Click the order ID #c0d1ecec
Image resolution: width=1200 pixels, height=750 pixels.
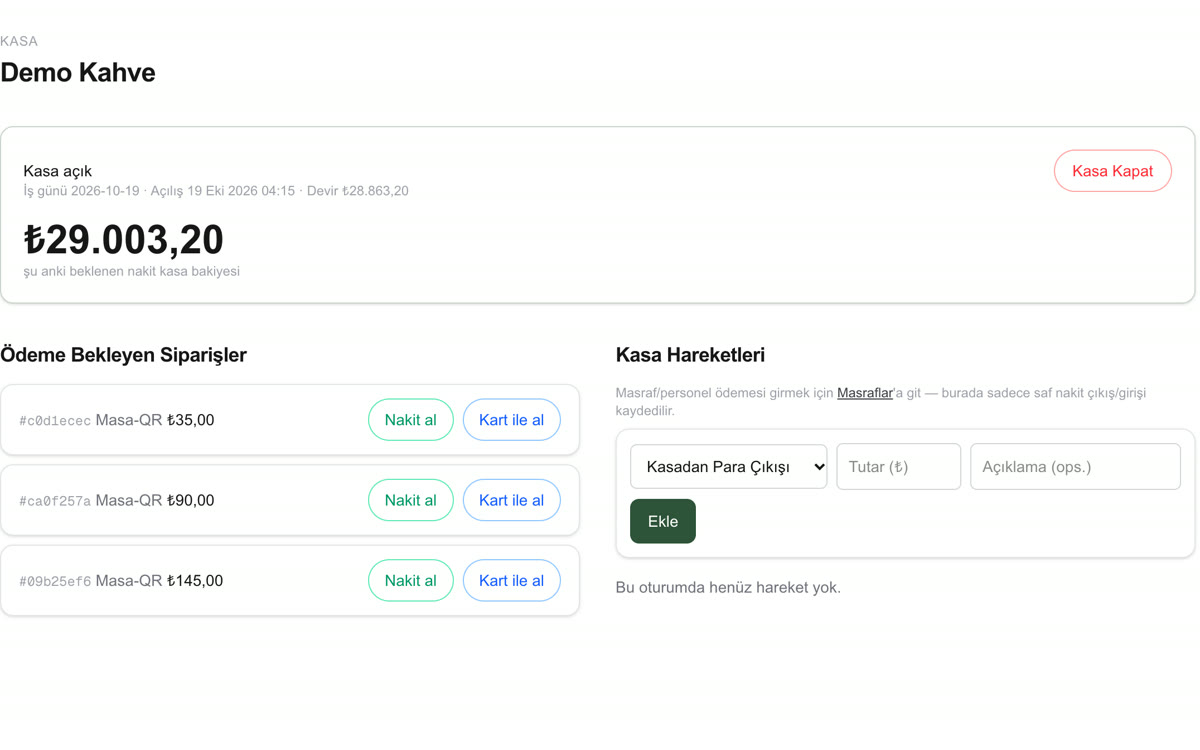[x=55, y=421]
